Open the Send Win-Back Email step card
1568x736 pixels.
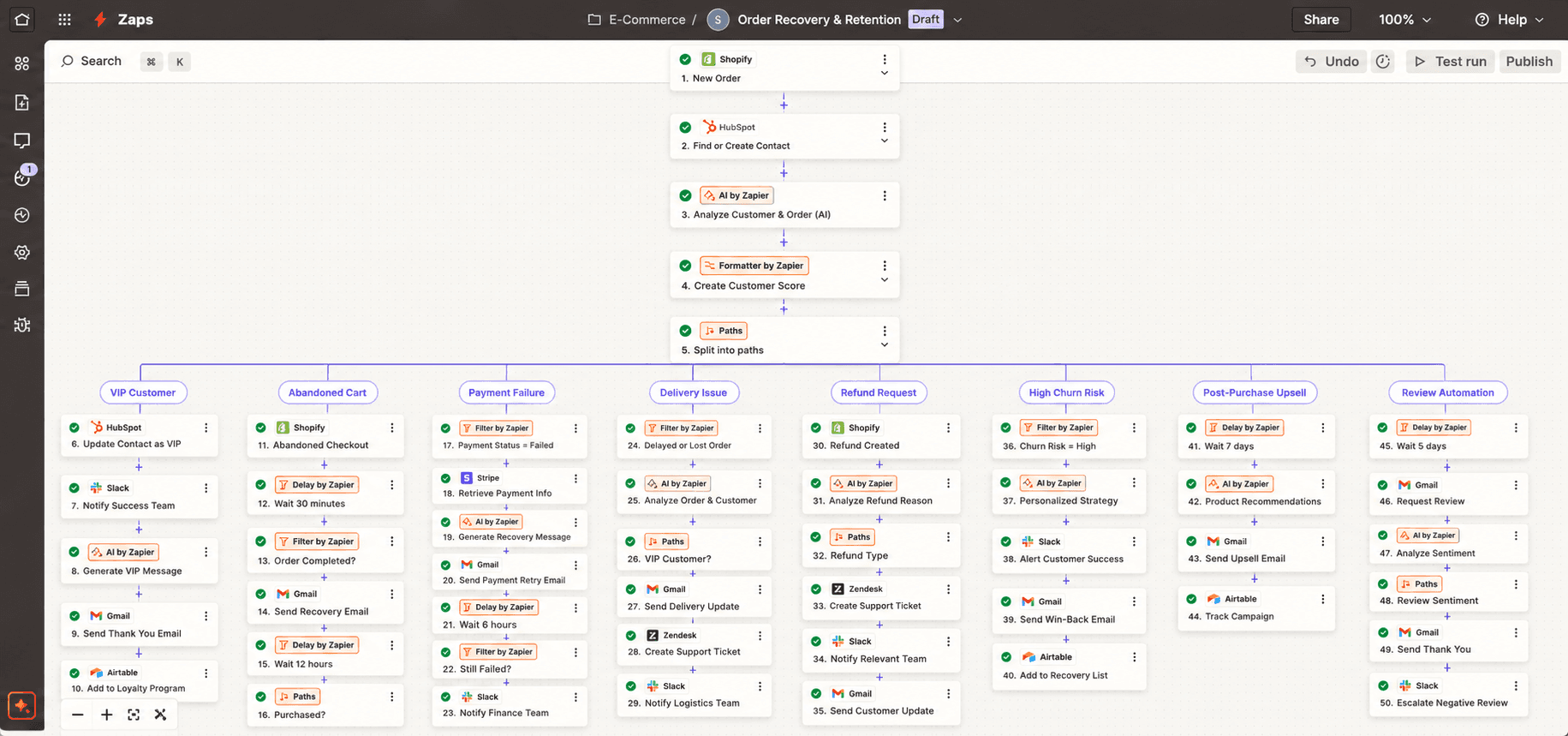(1069, 610)
